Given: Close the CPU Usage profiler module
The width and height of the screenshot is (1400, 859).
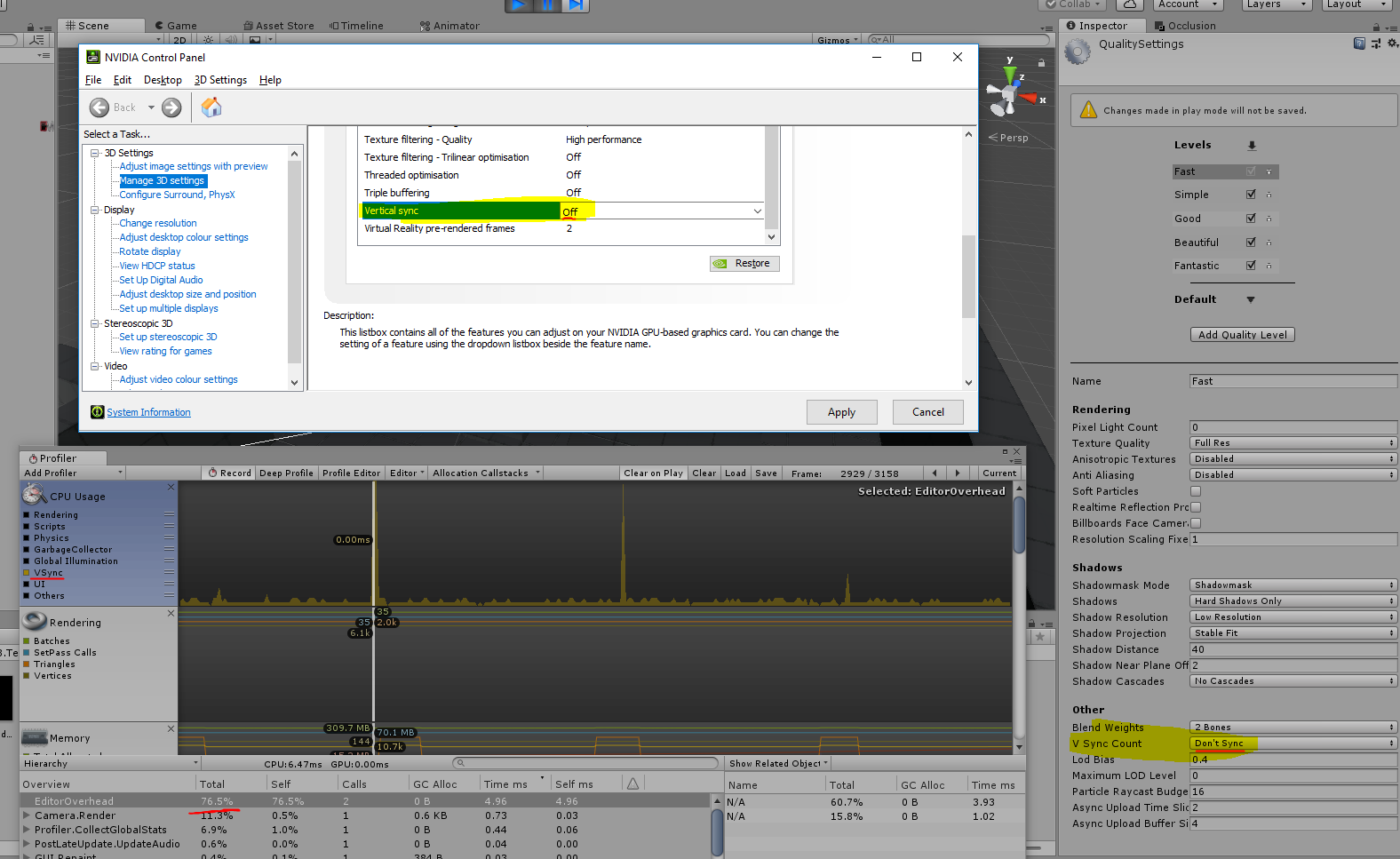Looking at the screenshot, I should 171,488.
